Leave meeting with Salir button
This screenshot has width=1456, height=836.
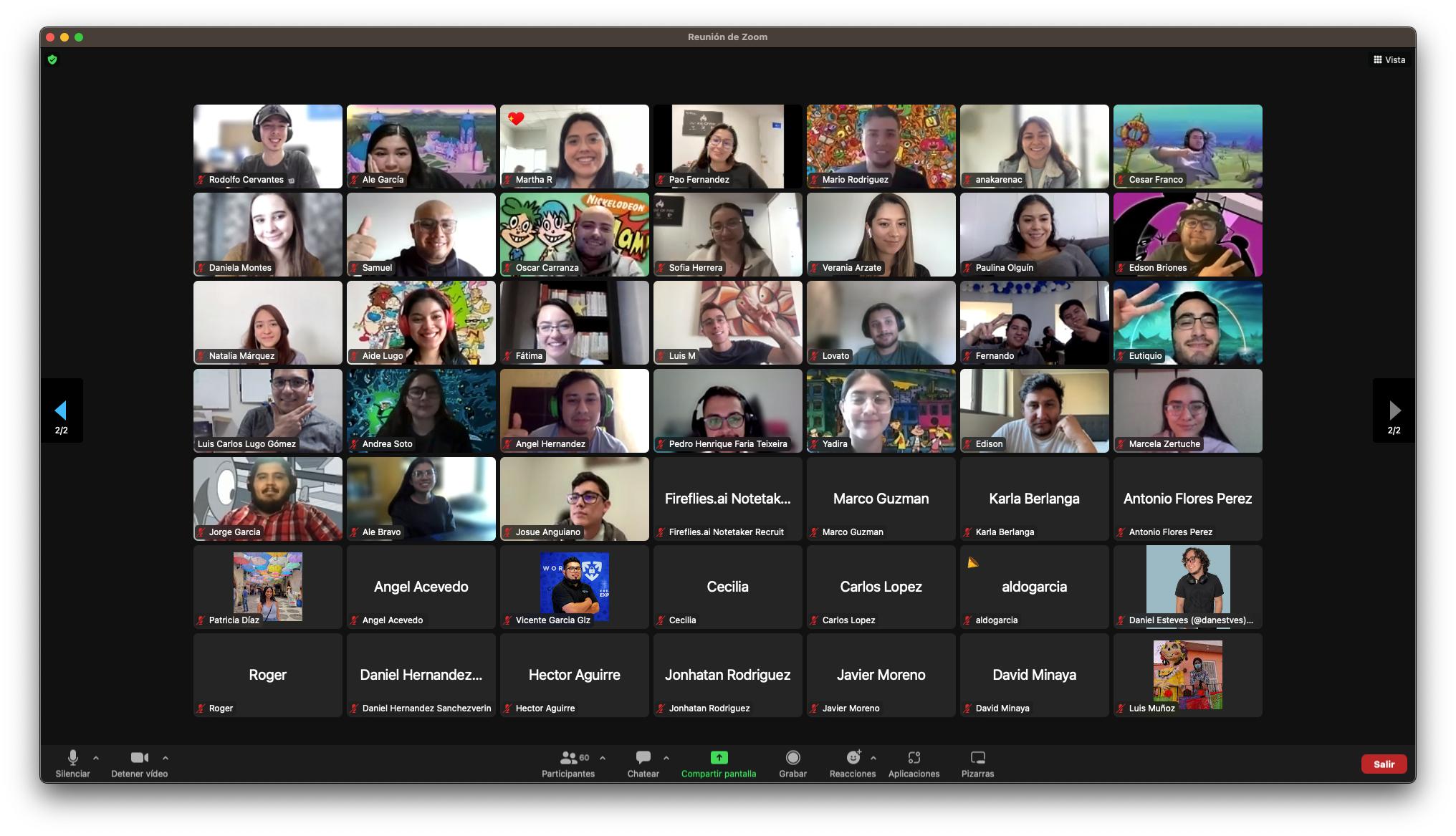coord(1384,764)
